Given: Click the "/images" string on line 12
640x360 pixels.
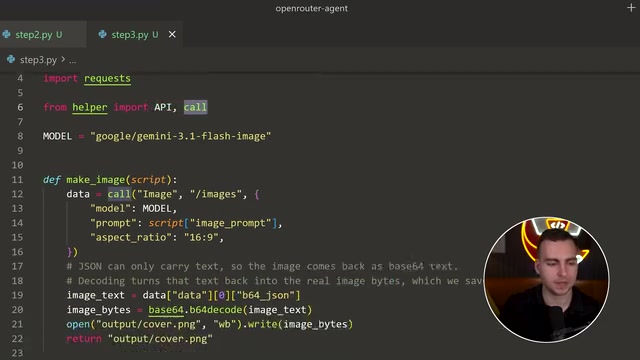Looking at the screenshot, I should tap(216, 194).
